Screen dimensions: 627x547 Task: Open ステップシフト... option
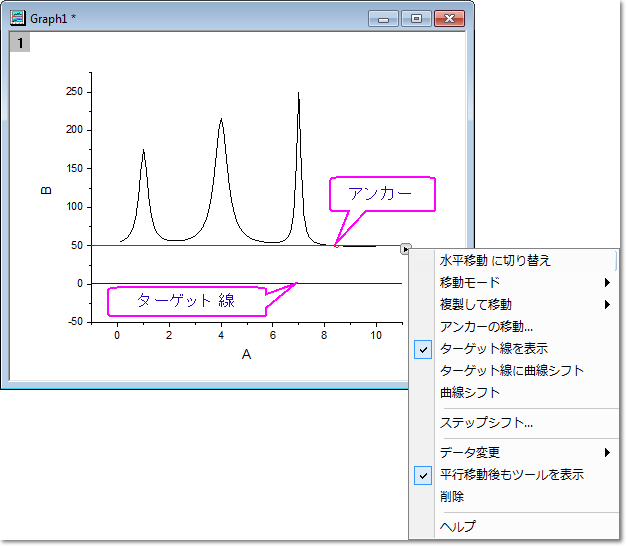tap(516, 423)
